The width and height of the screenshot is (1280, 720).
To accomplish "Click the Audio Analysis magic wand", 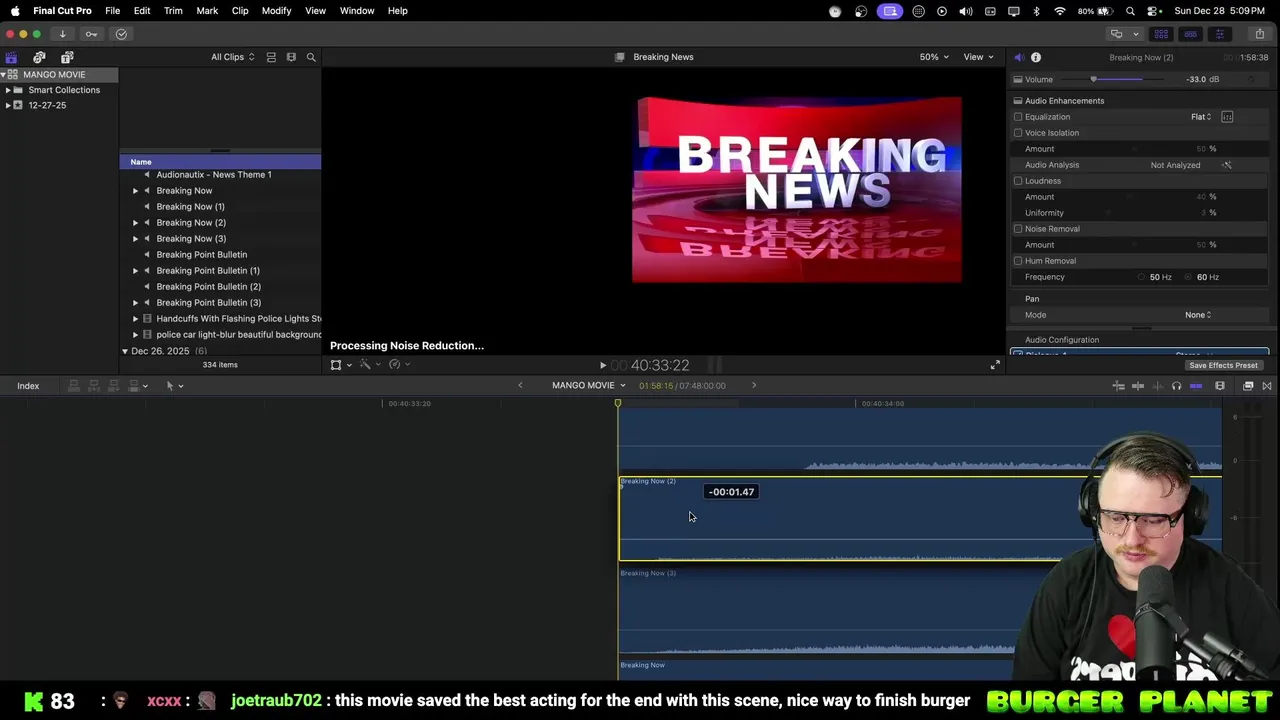I will click(x=1227, y=165).
